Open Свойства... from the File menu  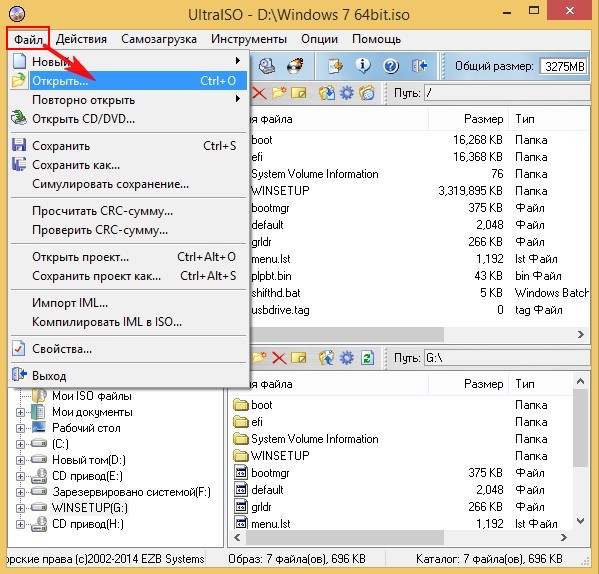tap(129, 349)
